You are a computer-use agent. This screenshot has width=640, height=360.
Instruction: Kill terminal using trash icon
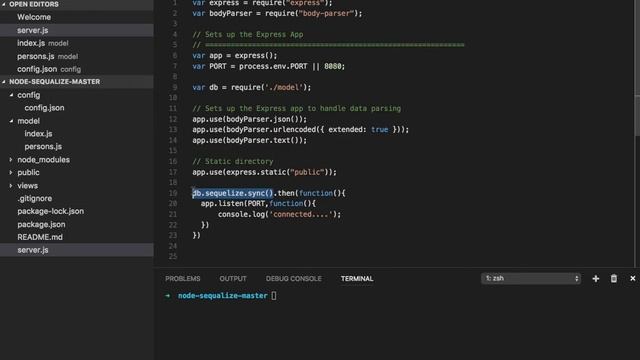pyautogui.click(x=613, y=278)
